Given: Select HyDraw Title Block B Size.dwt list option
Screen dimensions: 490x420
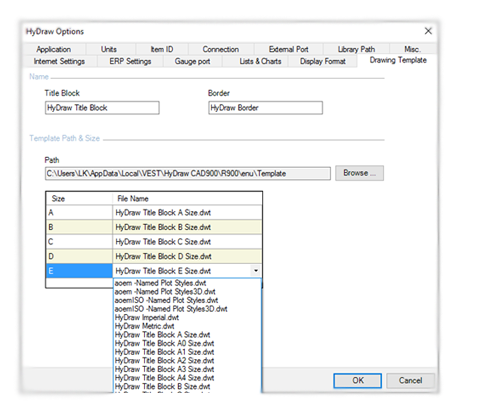Looking at the screenshot, I should (x=187, y=387).
